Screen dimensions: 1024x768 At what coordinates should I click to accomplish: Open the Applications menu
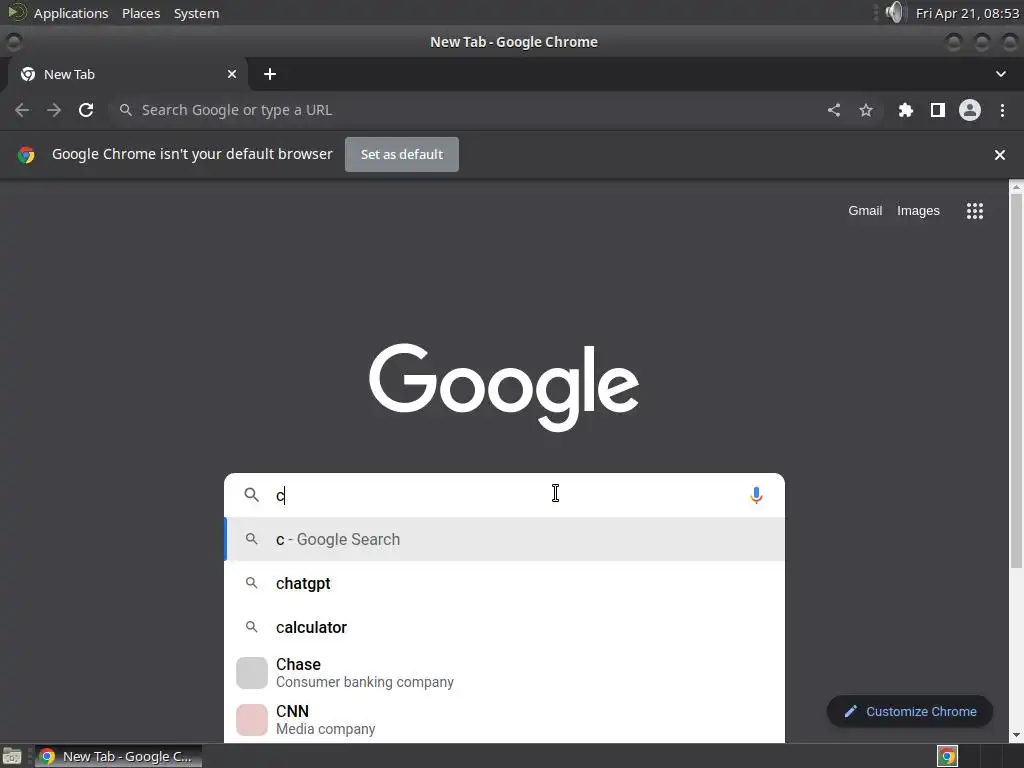pos(71,13)
